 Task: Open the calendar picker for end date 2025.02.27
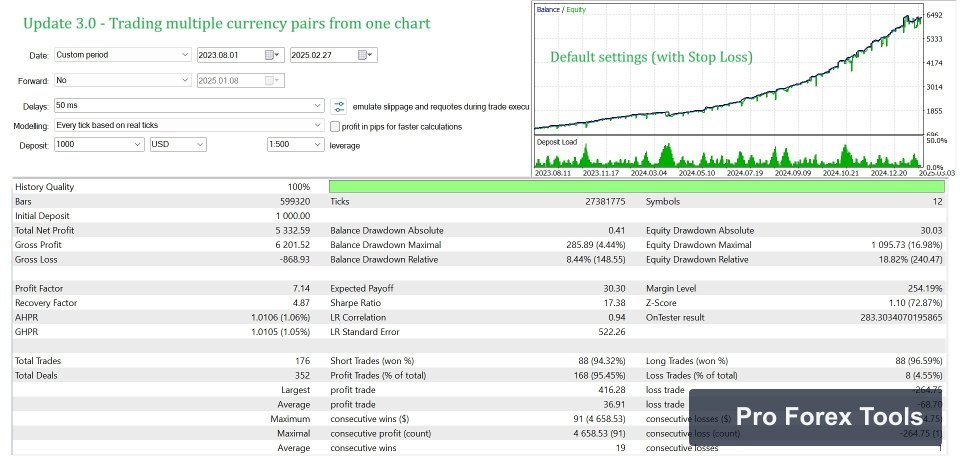coord(365,55)
